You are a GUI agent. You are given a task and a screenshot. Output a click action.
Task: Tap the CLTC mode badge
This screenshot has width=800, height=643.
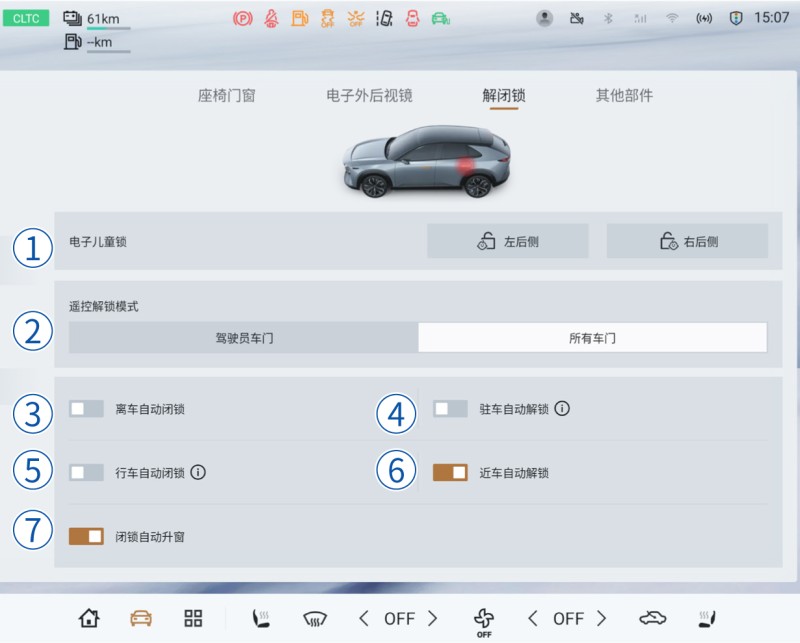pyautogui.click(x=26, y=18)
